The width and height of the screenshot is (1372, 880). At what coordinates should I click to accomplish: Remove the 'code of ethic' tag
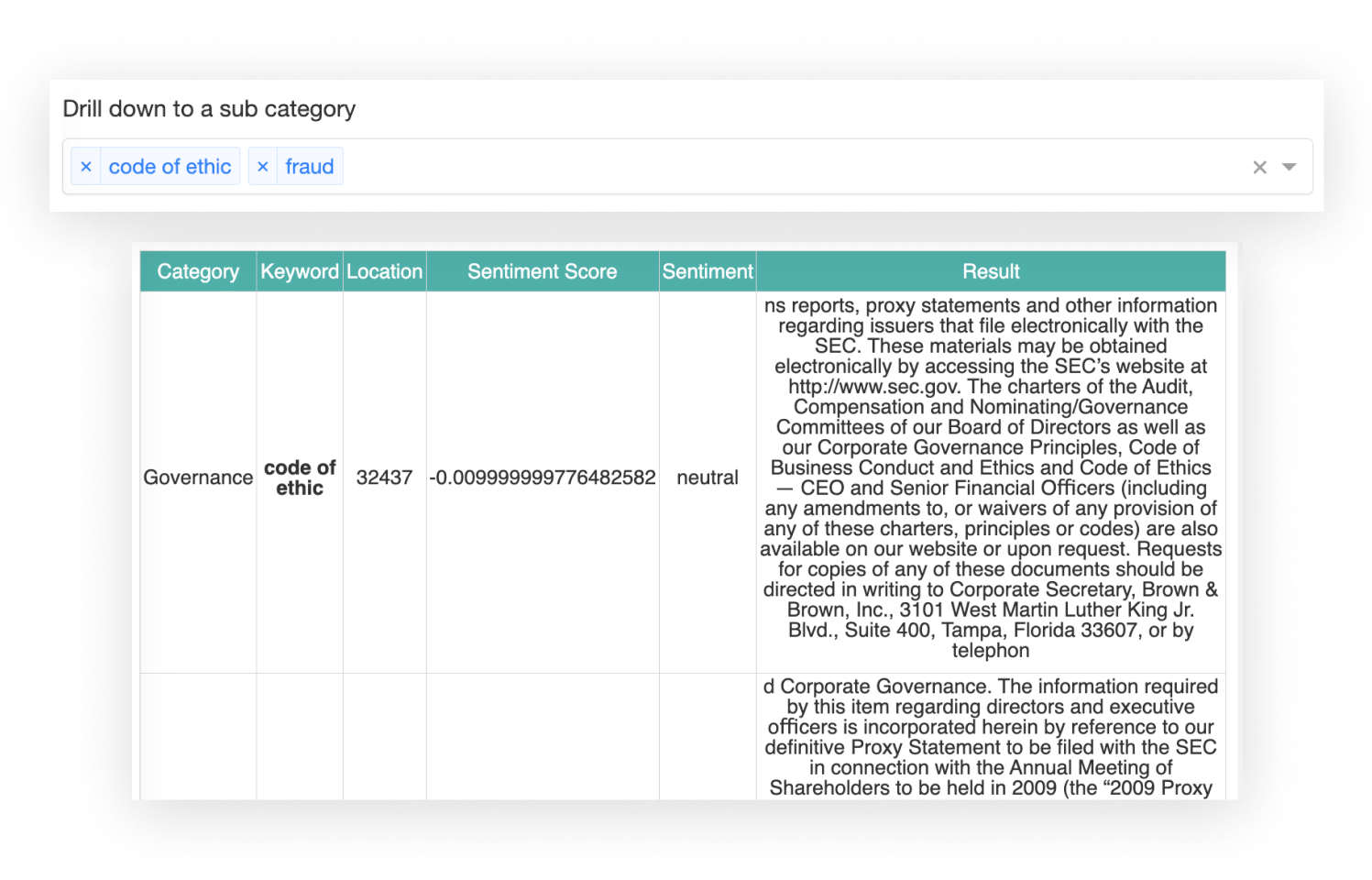[86, 167]
